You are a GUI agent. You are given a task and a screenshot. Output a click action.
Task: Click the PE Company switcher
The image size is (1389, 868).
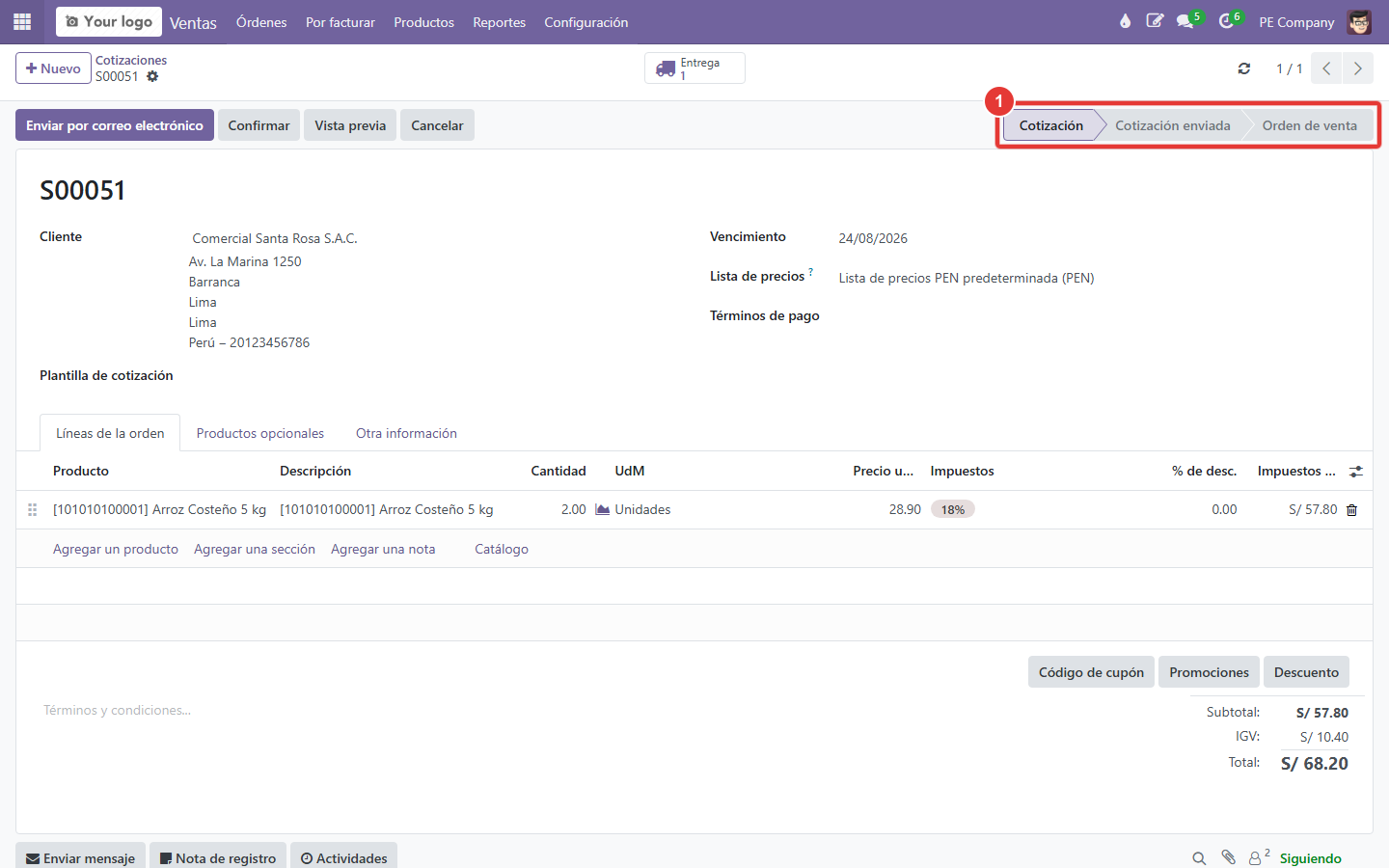pyautogui.click(x=1296, y=22)
